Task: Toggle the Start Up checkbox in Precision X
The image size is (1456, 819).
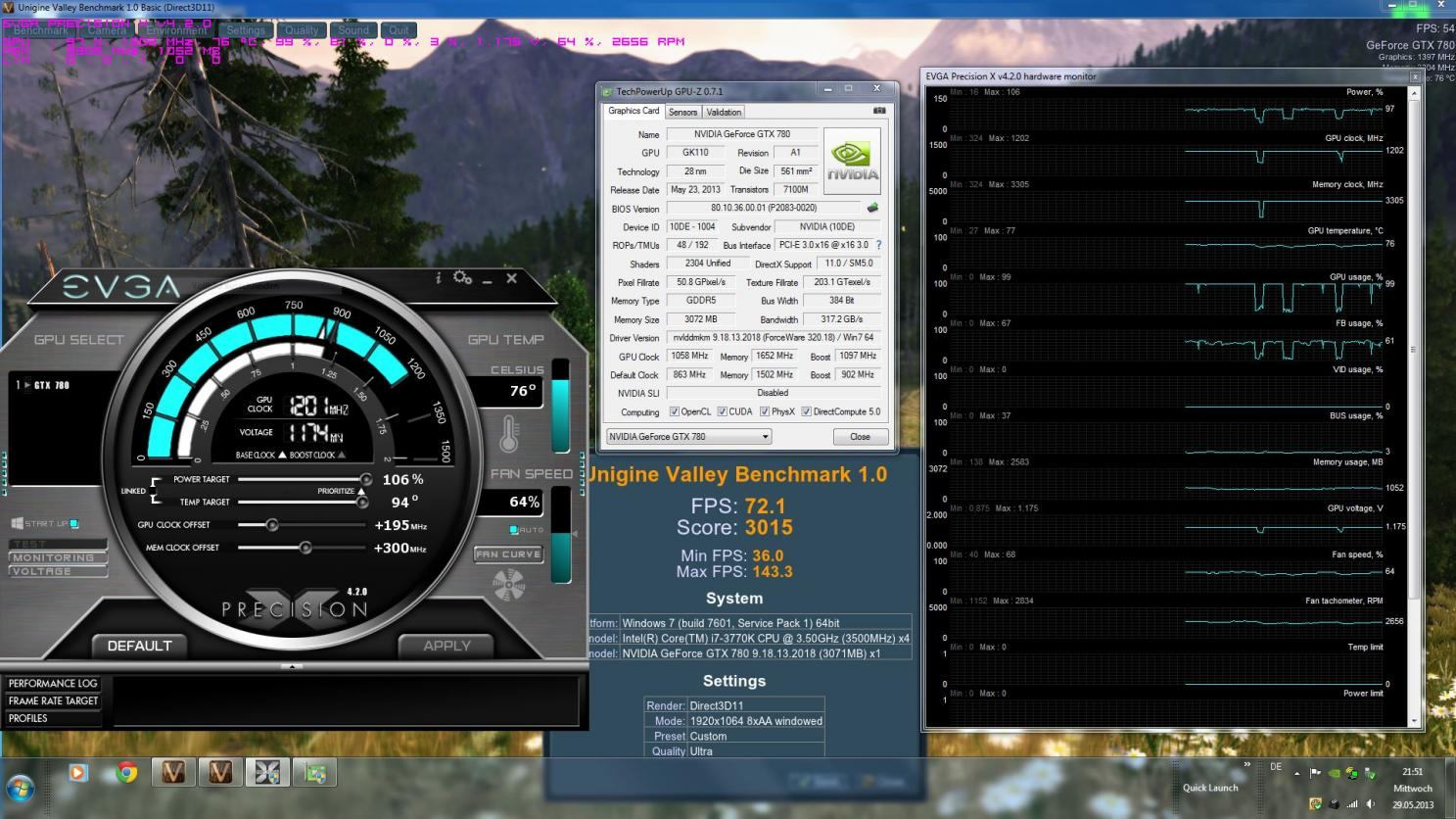Action: (x=74, y=523)
